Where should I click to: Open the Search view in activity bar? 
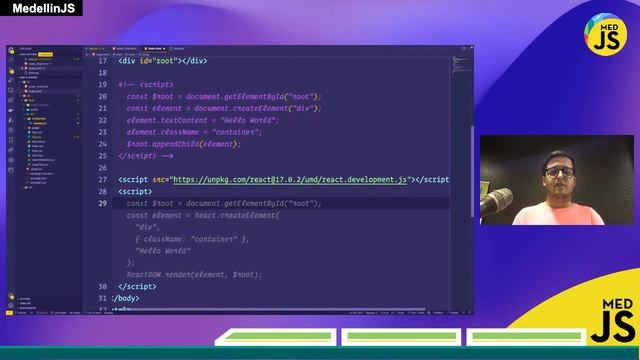[11, 60]
